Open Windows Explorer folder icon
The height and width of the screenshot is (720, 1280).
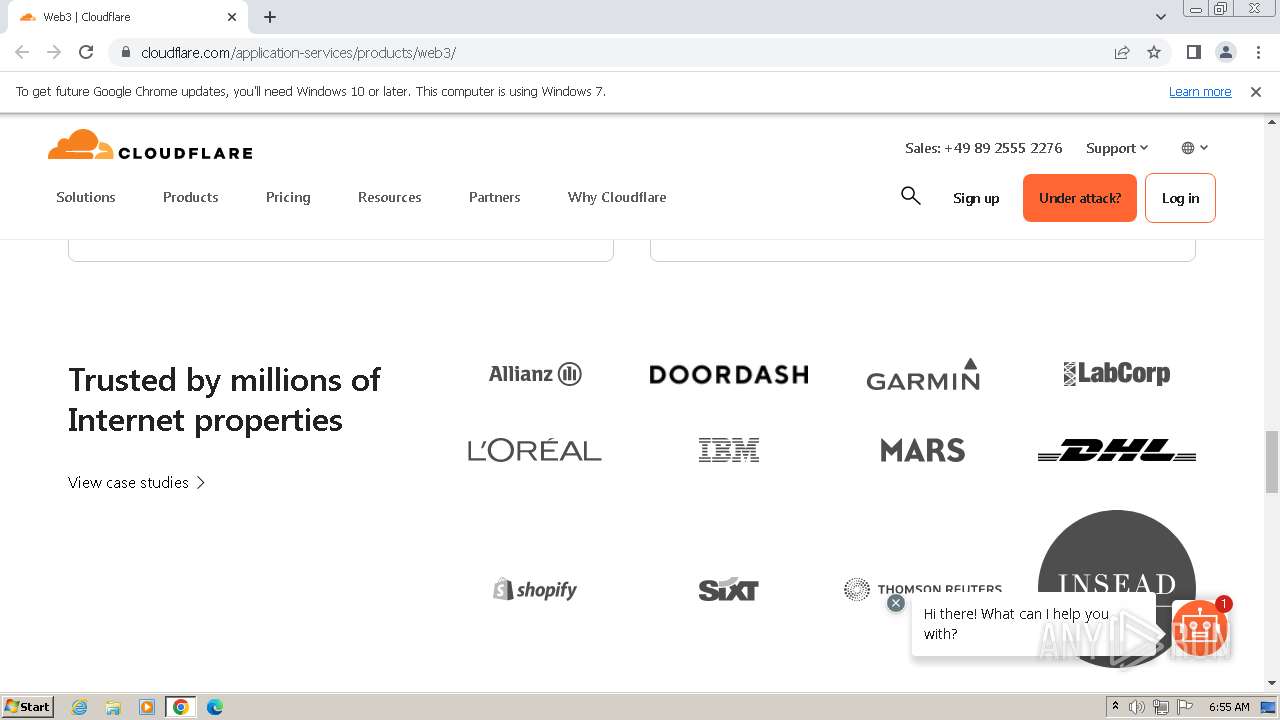(113, 707)
